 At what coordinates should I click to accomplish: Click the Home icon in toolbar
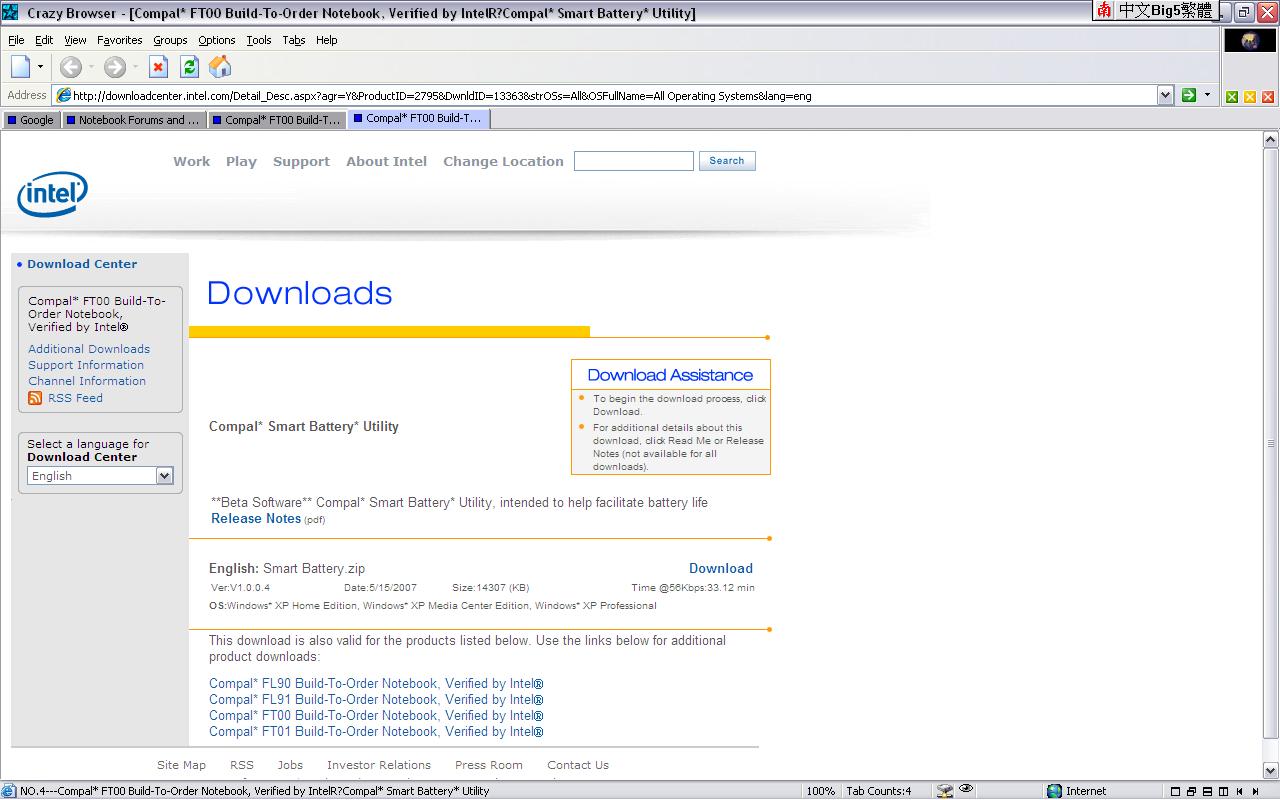(x=220, y=67)
